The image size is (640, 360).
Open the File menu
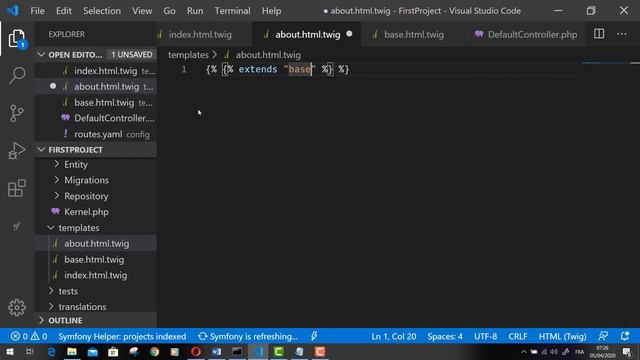(x=38, y=11)
